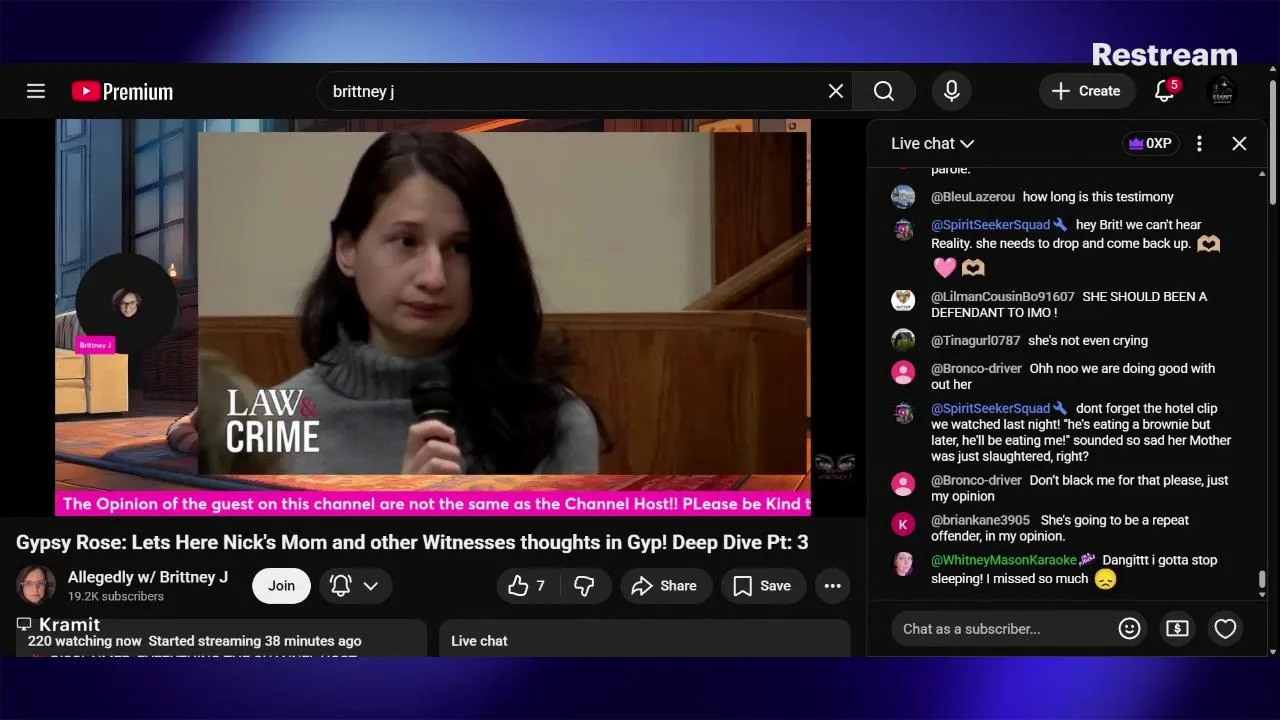This screenshot has width=1280, height=720.
Task: Click the @LilmanCousinBo91607 defendant message
Action: (x=1068, y=304)
